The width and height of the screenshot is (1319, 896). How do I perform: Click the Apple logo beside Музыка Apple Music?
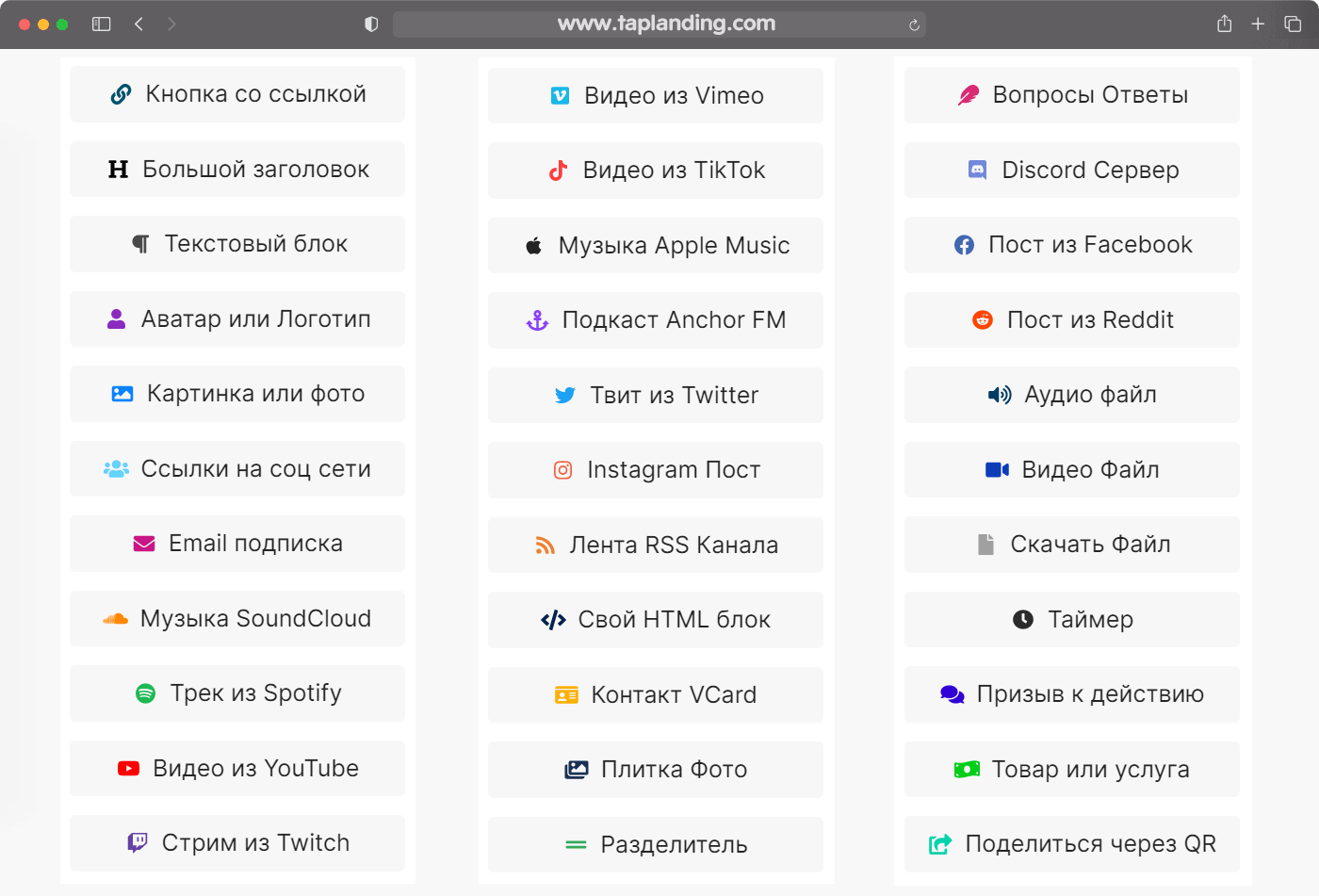533,246
